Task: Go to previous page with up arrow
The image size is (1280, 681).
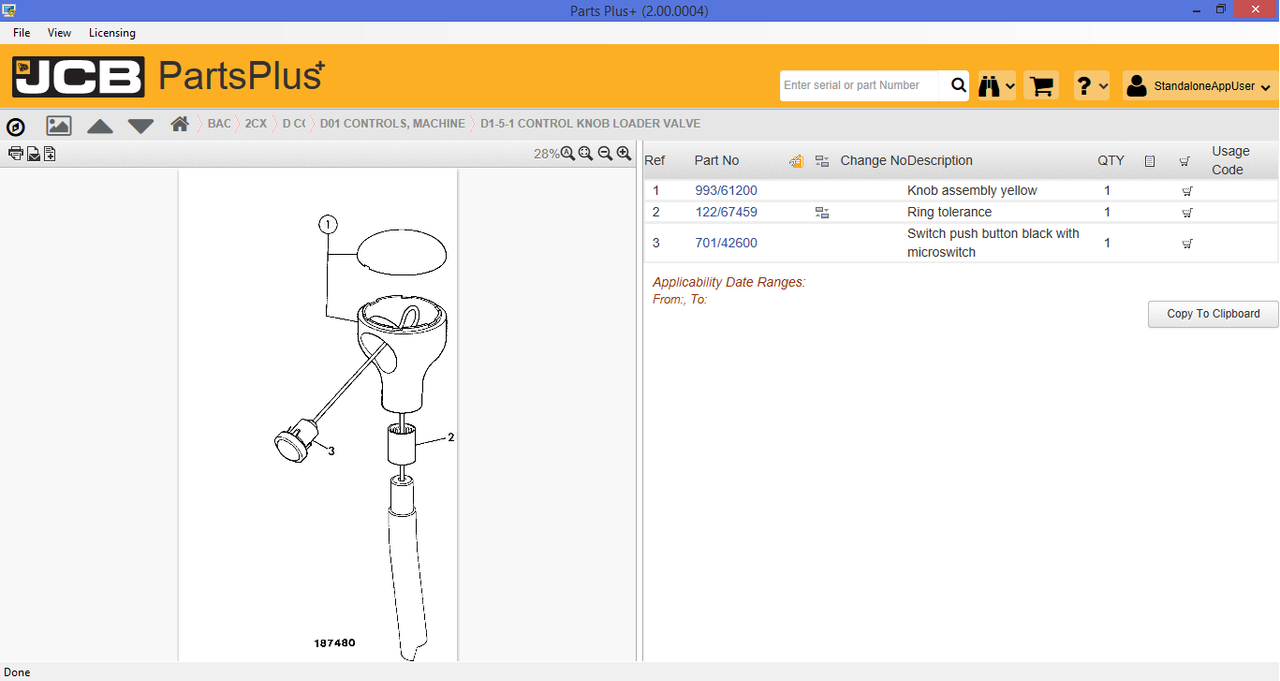Action: 100,126
